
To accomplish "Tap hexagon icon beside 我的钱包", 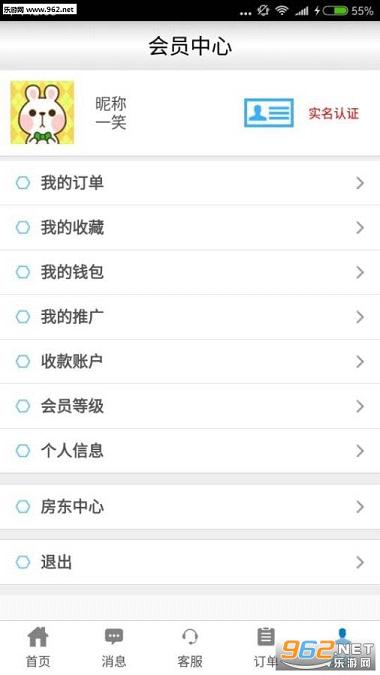I will 23,272.
